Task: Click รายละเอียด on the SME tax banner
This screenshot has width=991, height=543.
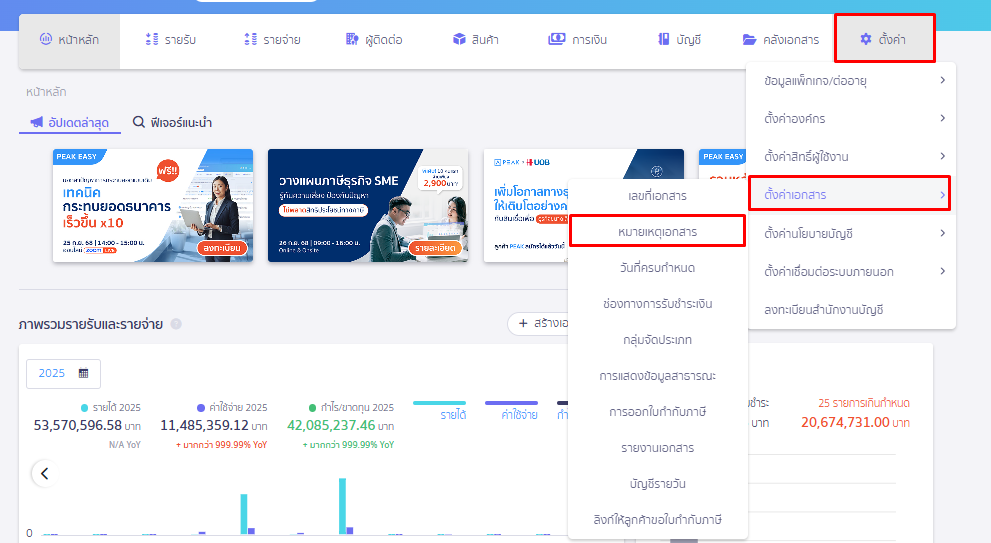Action: 435,248
